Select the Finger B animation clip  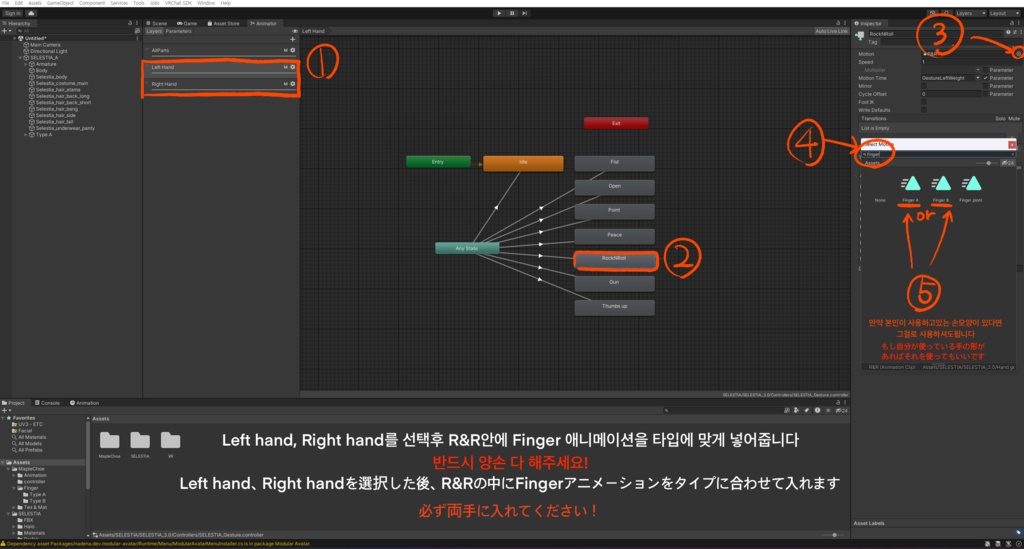(941, 188)
